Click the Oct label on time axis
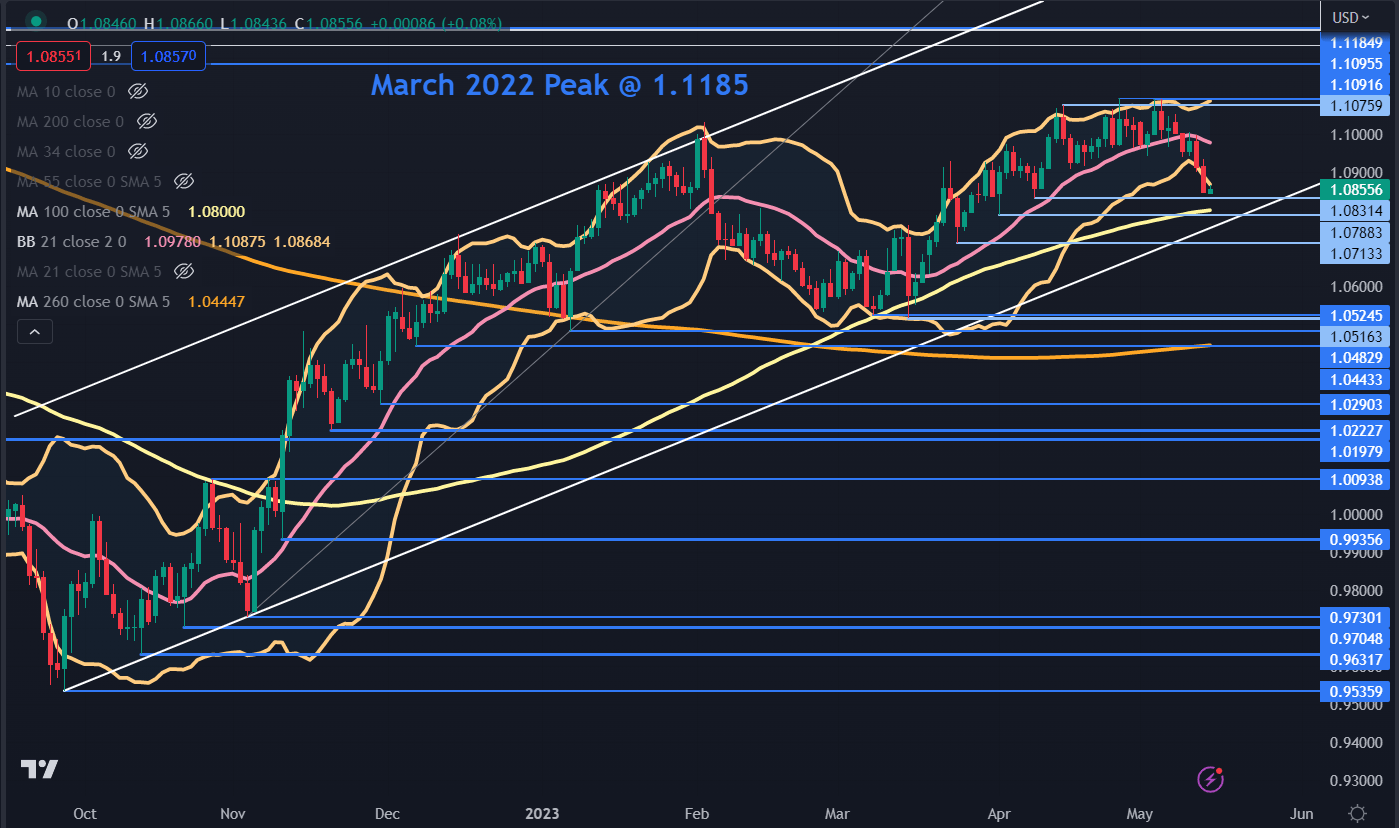The width and height of the screenshot is (1399, 828). pos(85,813)
